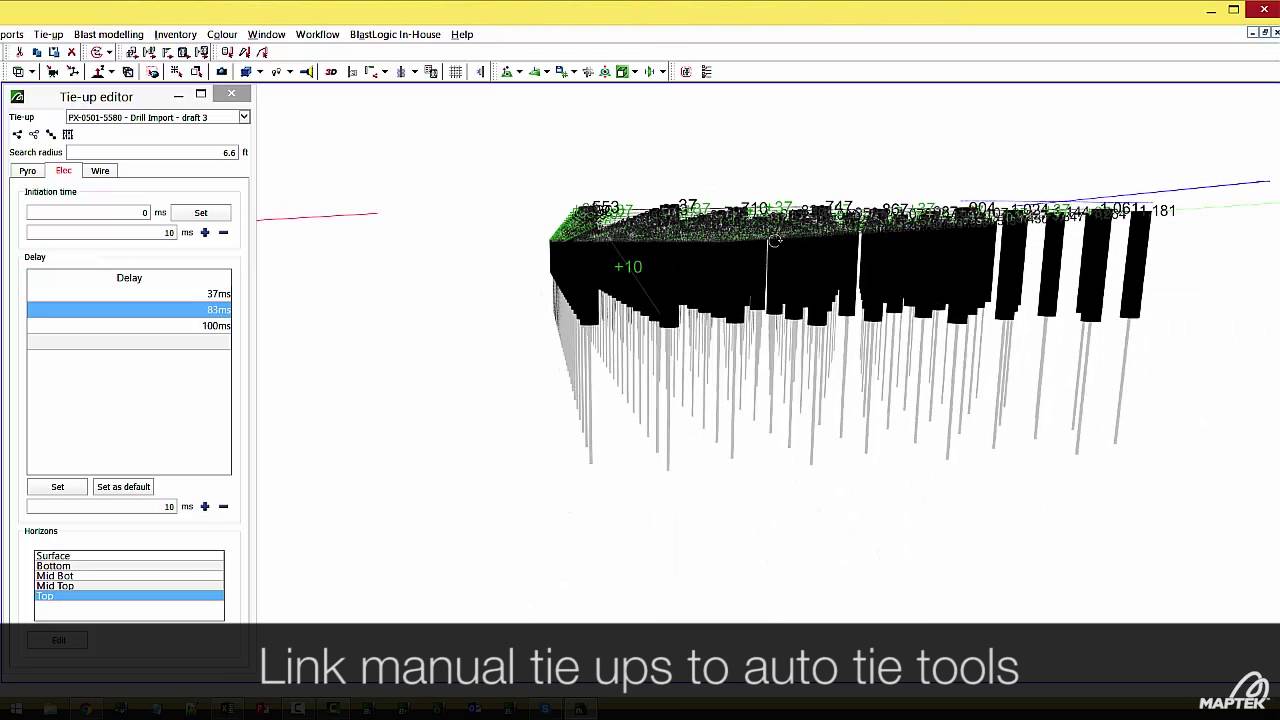Open the Inventory menu
Viewport: 1280px width, 720px height.
point(175,34)
